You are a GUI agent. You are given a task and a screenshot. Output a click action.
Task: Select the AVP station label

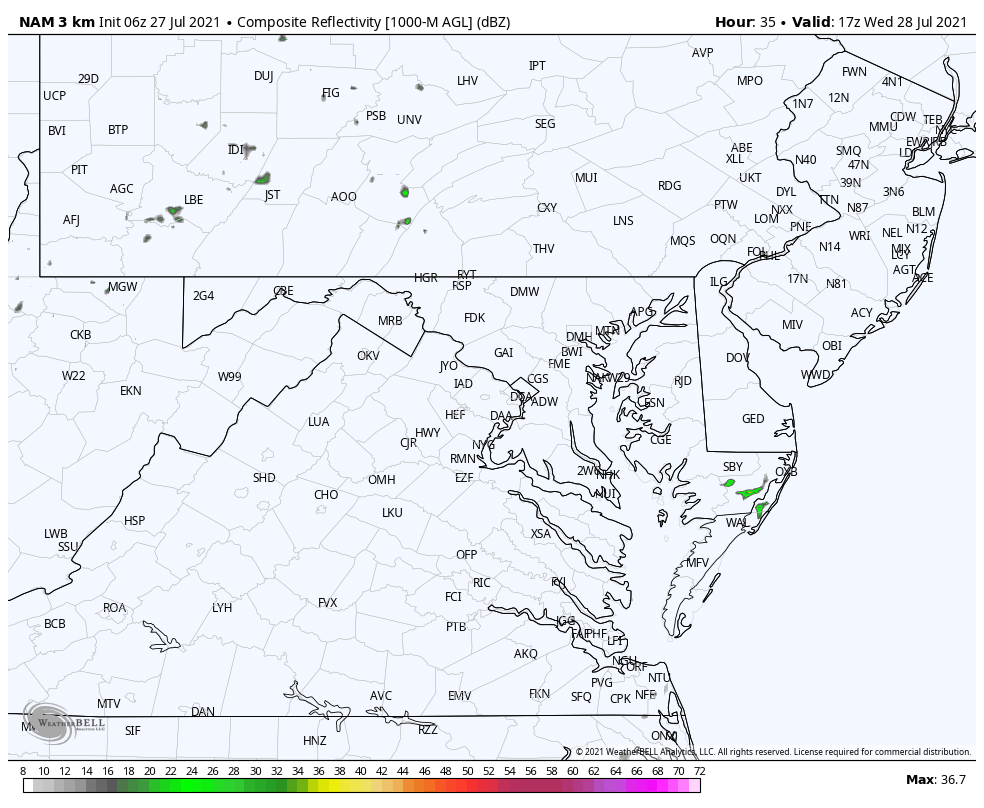click(x=703, y=53)
